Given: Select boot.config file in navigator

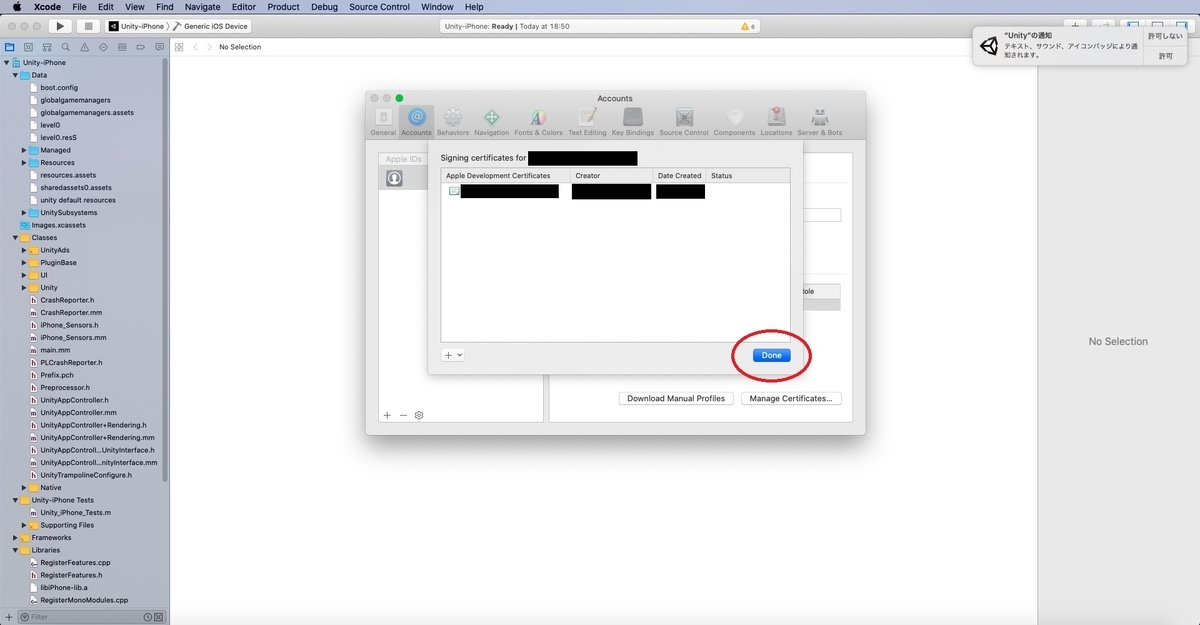Looking at the screenshot, I should (59, 87).
